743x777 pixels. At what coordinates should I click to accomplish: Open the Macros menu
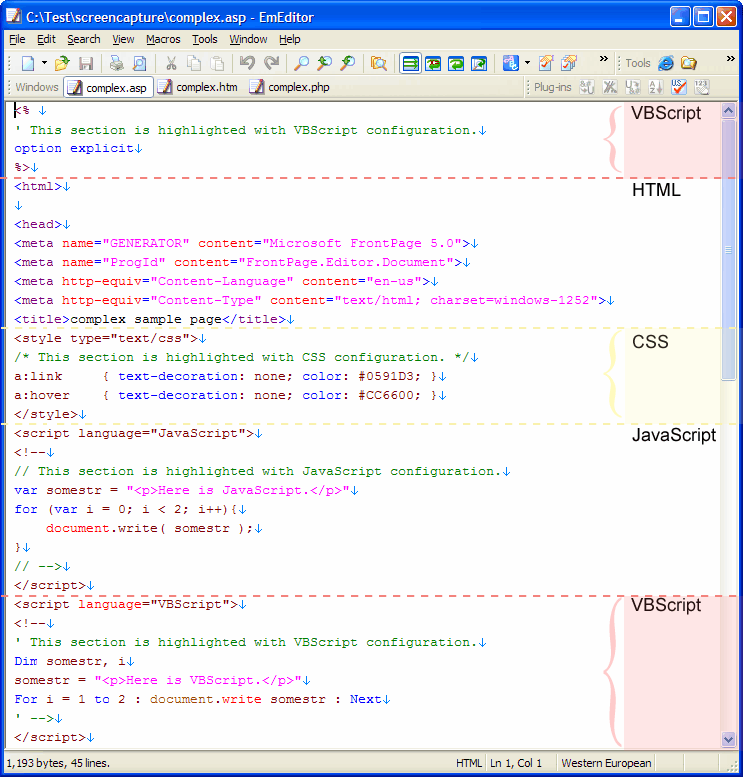pyautogui.click(x=163, y=39)
